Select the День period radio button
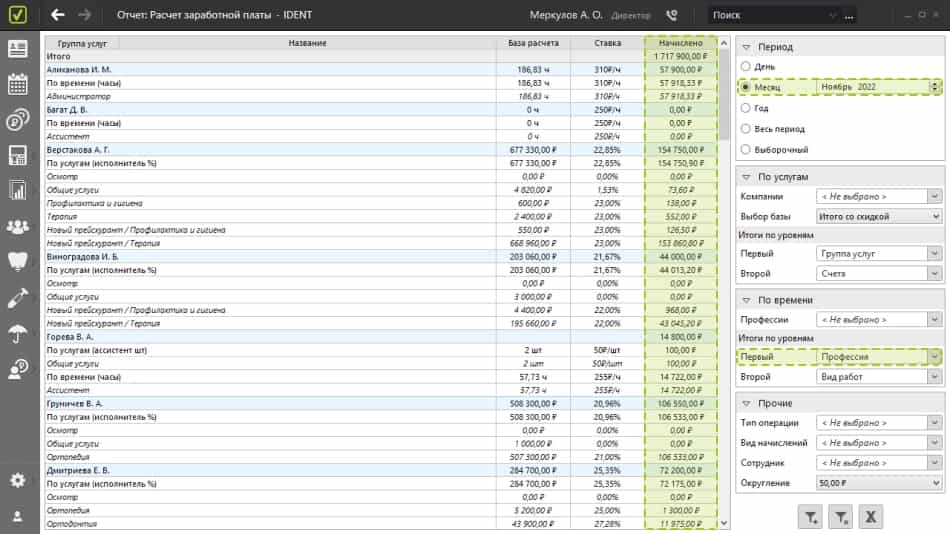The image size is (950, 534). point(746,66)
